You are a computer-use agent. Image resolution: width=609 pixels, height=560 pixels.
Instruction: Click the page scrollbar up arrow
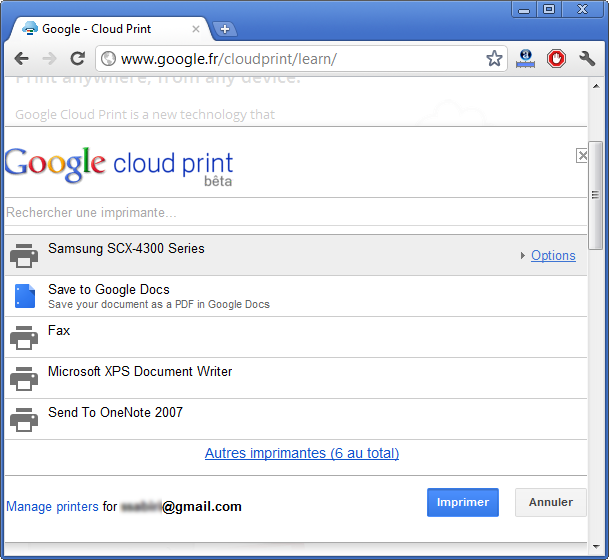596,86
